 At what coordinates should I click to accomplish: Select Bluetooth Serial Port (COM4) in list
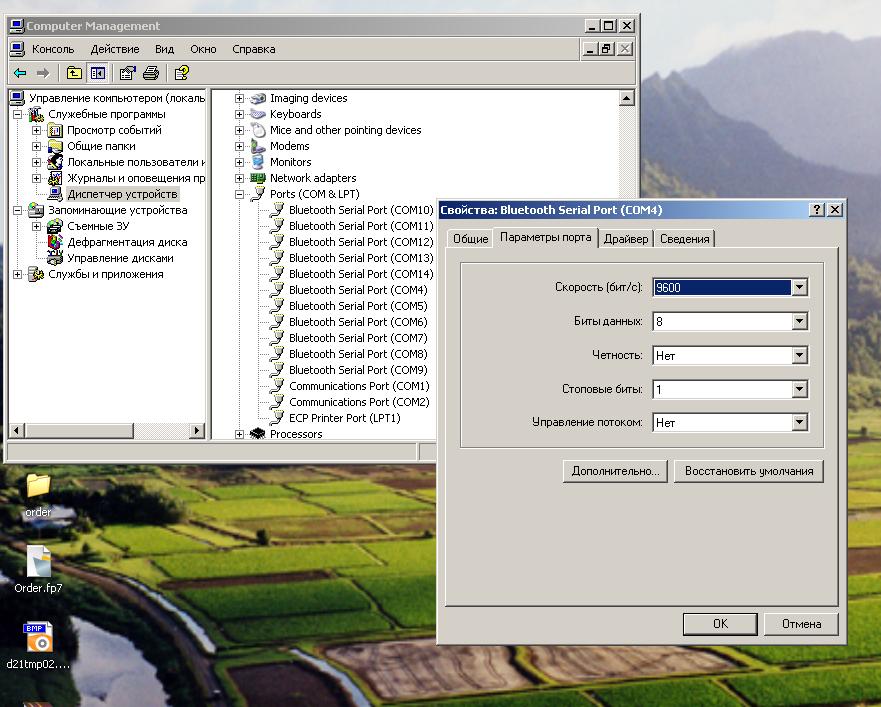coord(358,290)
